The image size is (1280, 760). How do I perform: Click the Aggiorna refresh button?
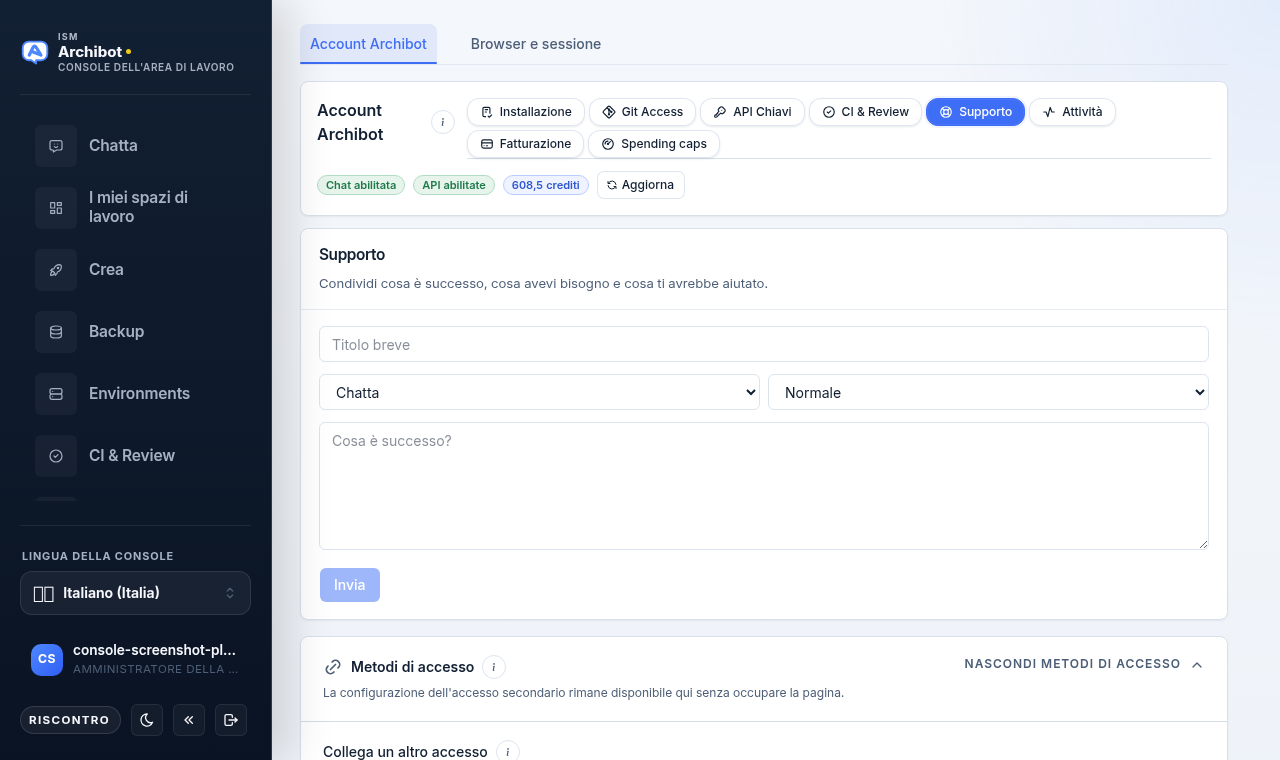tap(641, 185)
